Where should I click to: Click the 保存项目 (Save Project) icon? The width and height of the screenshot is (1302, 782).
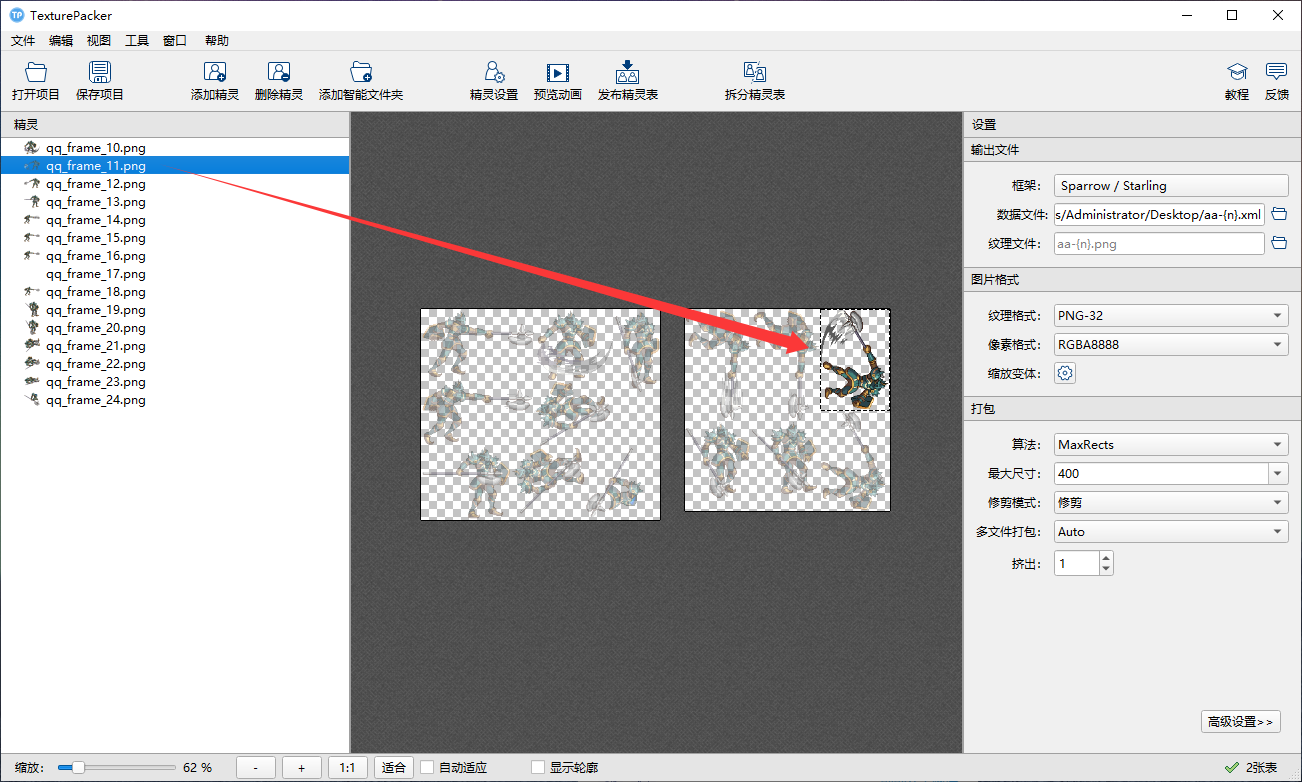pos(100,73)
